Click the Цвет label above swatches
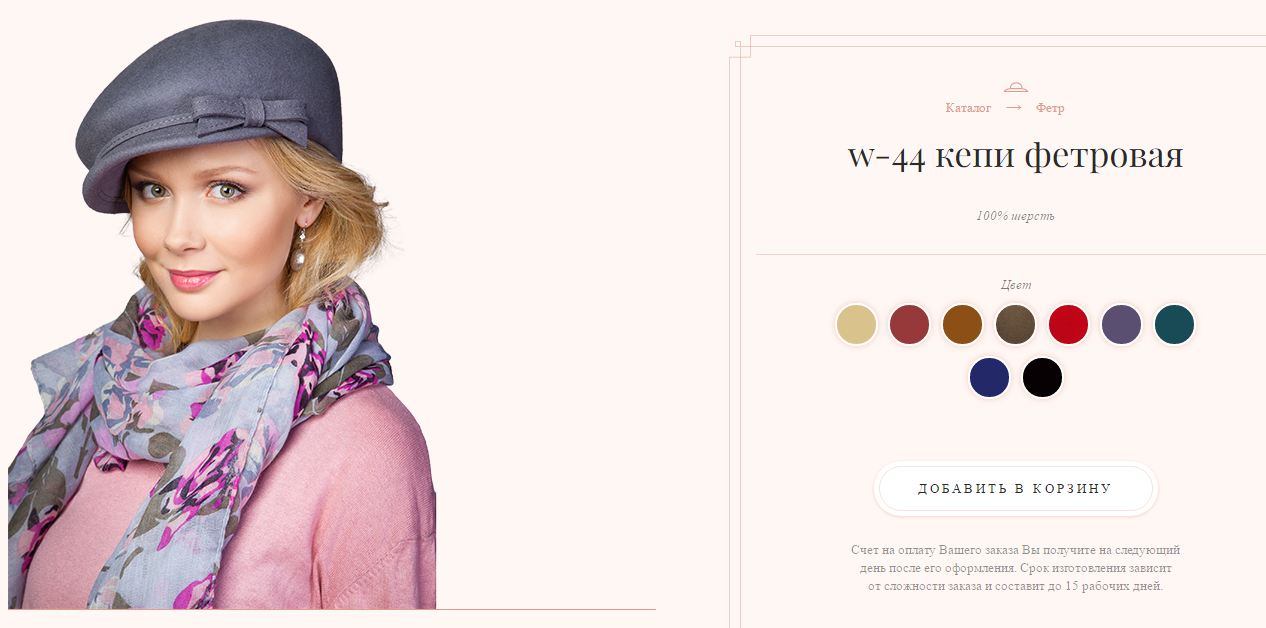Screen dimensions: 1266x628 (x=1015, y=285)
